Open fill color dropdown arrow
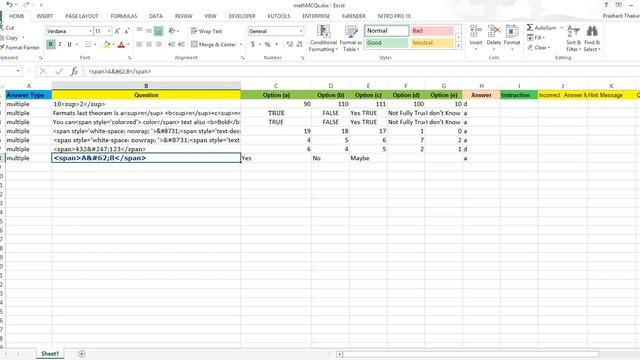This screenshot has height=360, width=640. coord(113,44)
